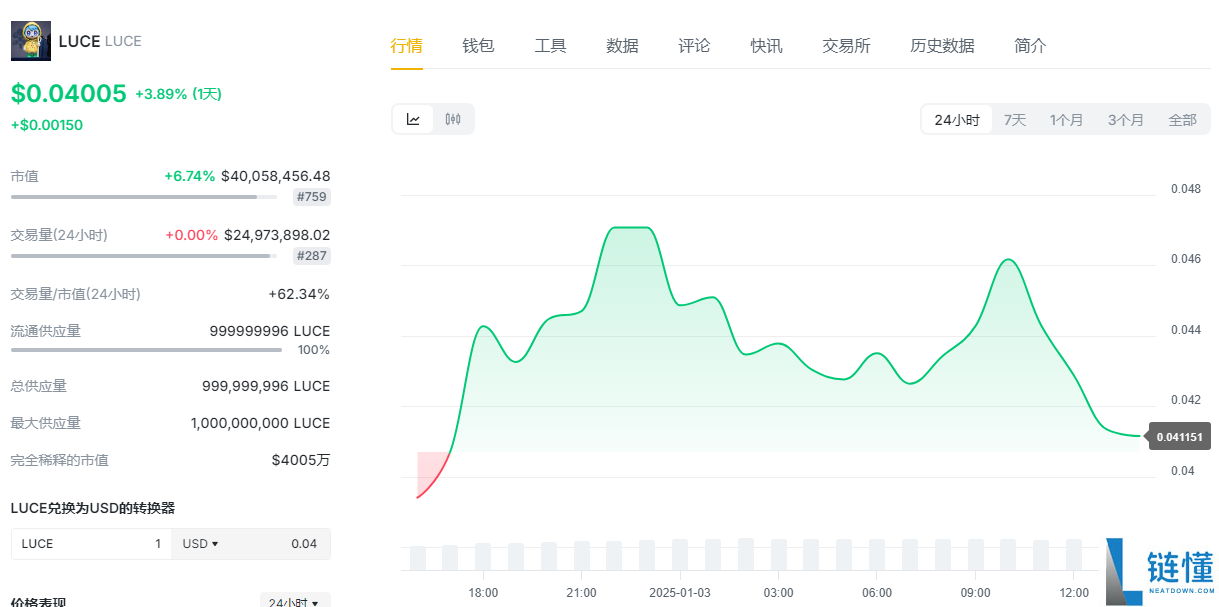This screenshot has height=607, width=1219.
Task: Open the 工具 tab
Action: pos(550,46)
